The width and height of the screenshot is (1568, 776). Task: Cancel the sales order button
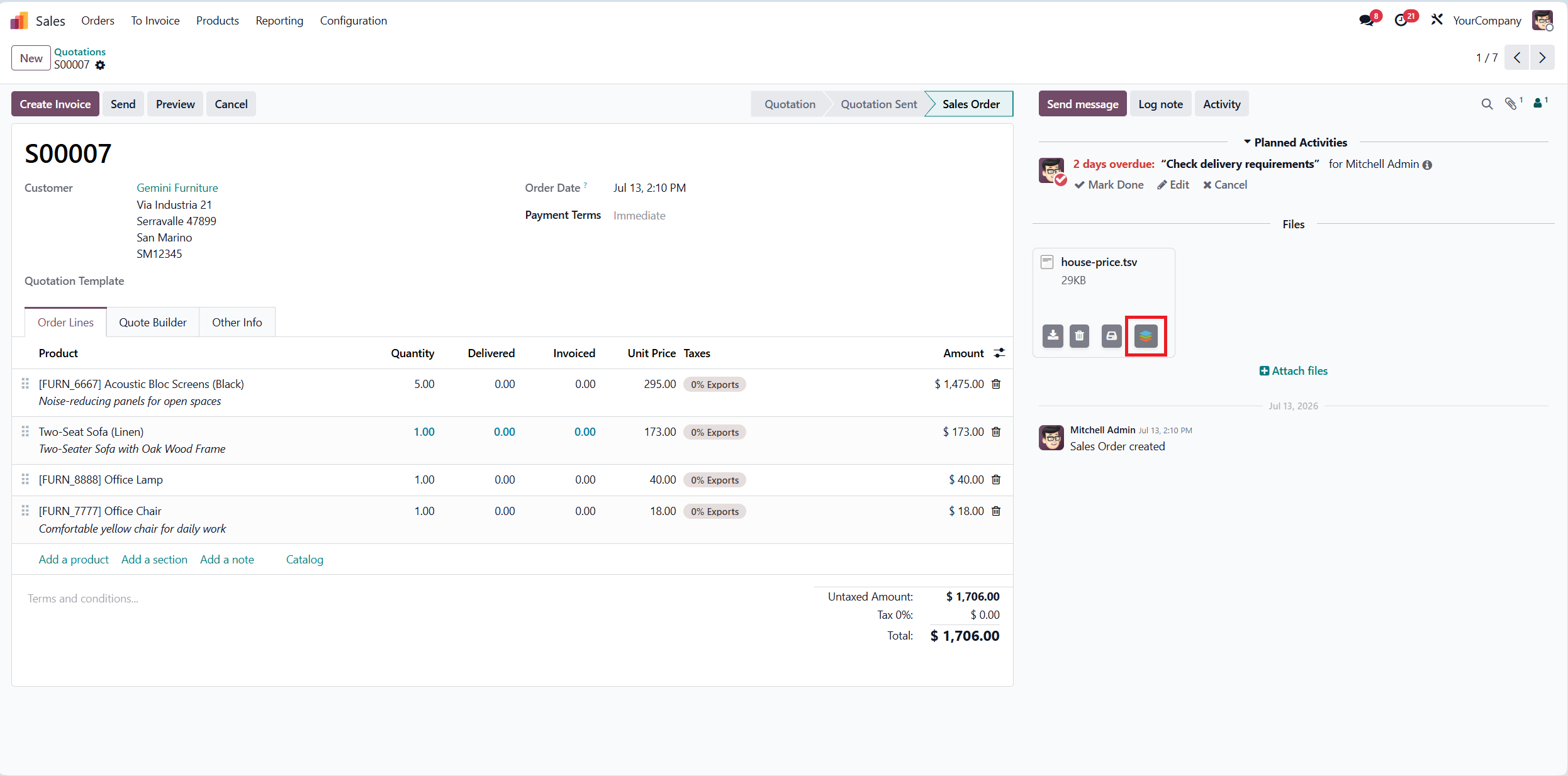coord(231,104)
